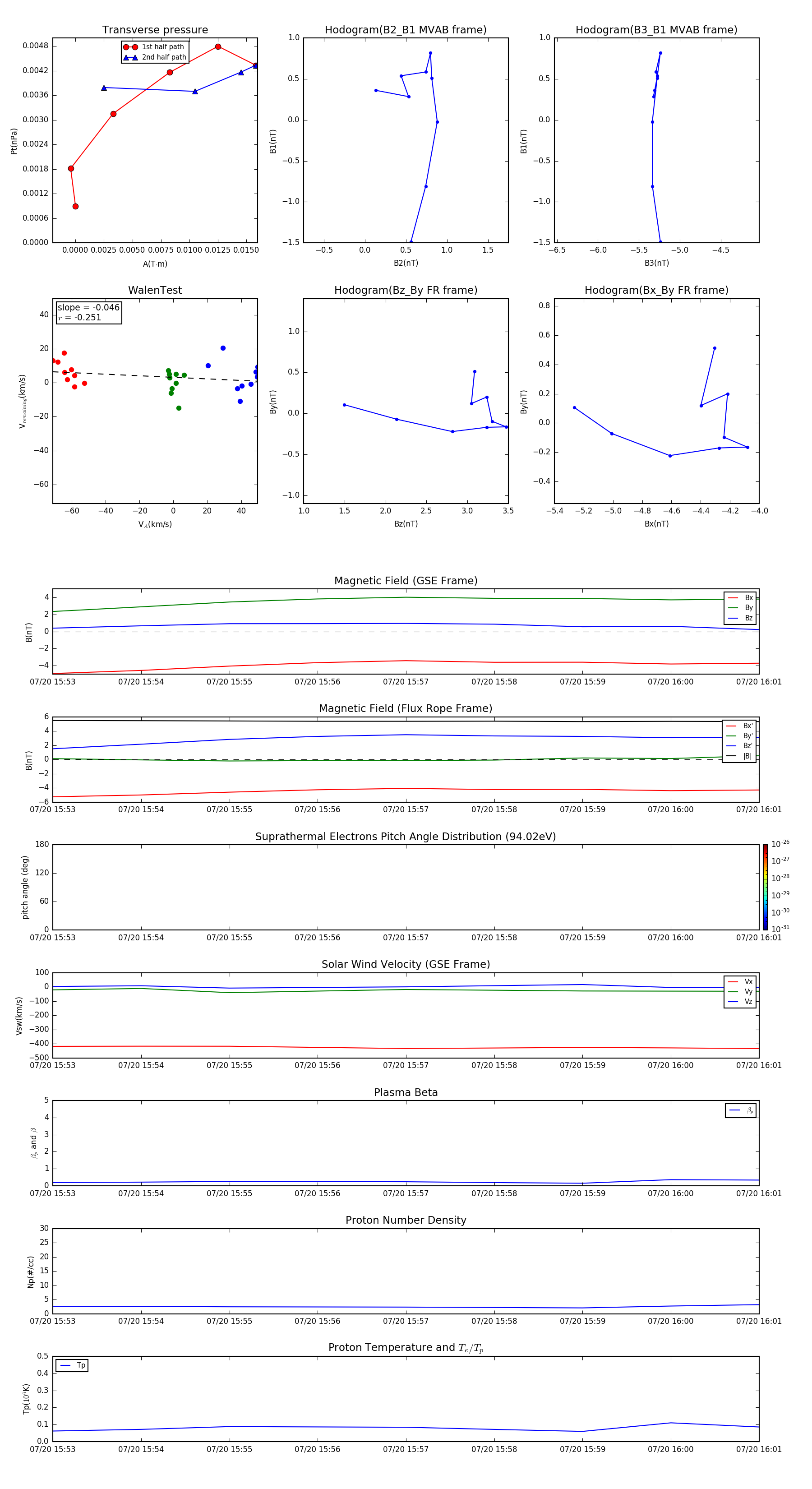Click the lowest green point in WalenTest
Screen dimensions: 812x1489
point(179,408)
